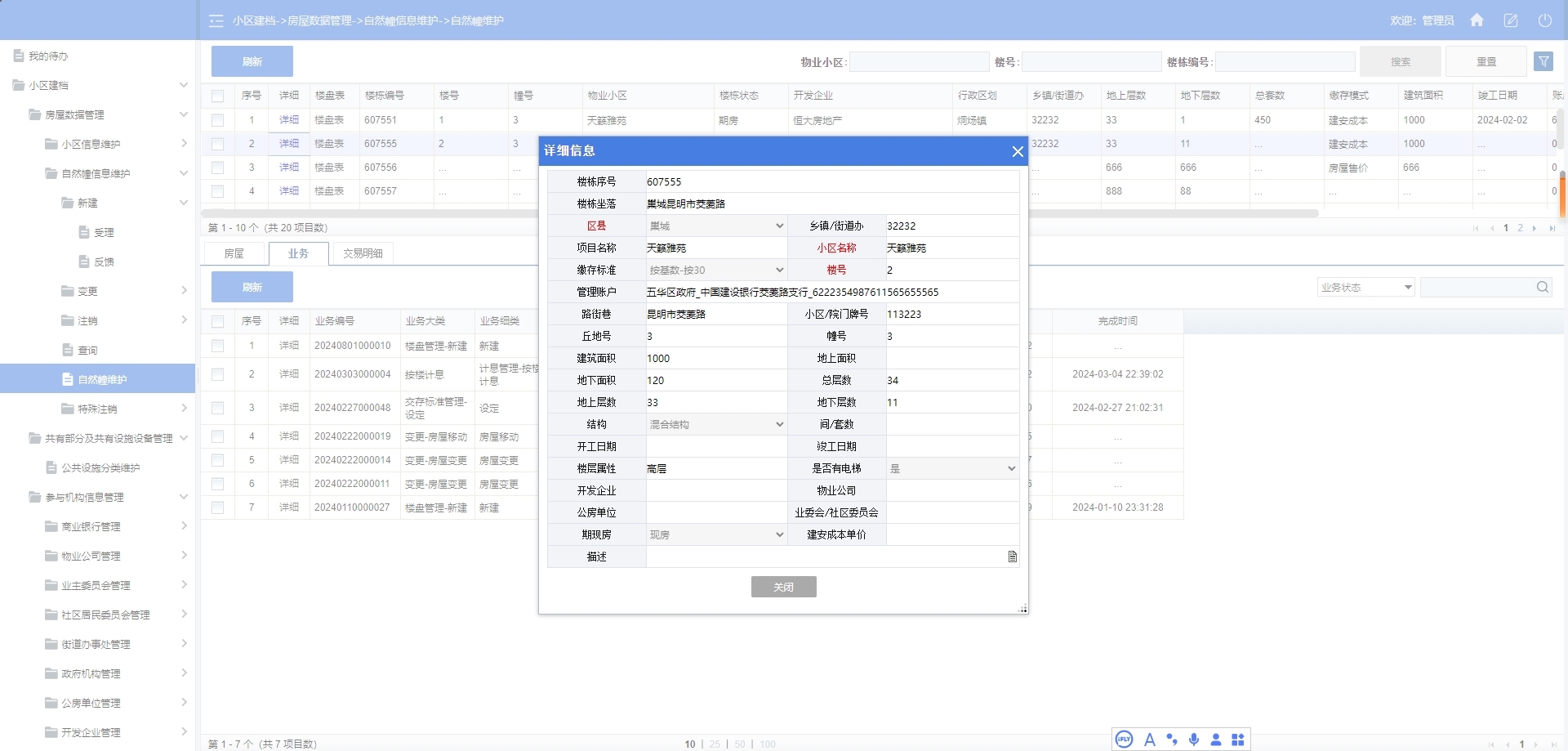
Task: Click the 搜索 button
Action: point(1401,61)
